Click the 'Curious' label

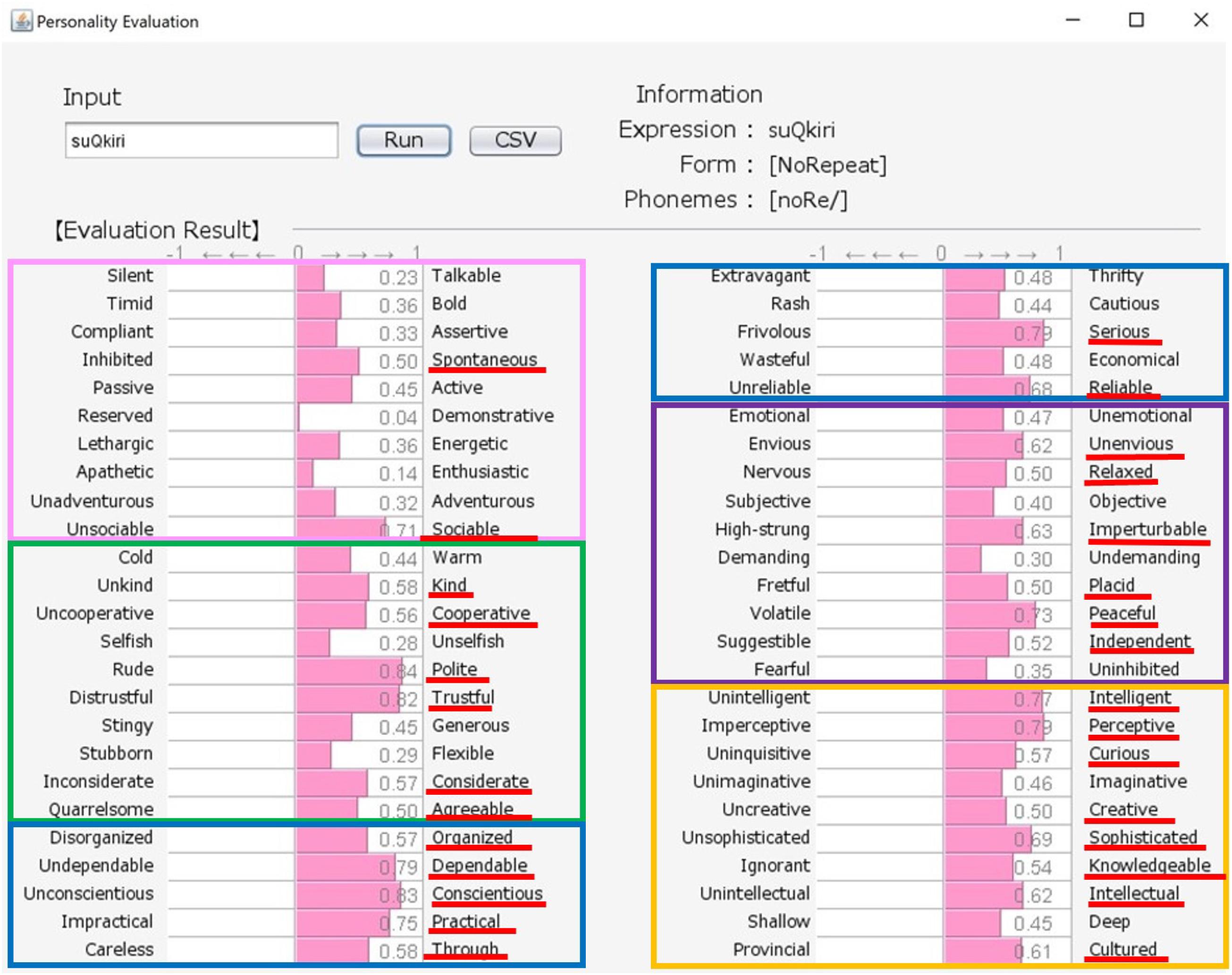click(1119, 754)
